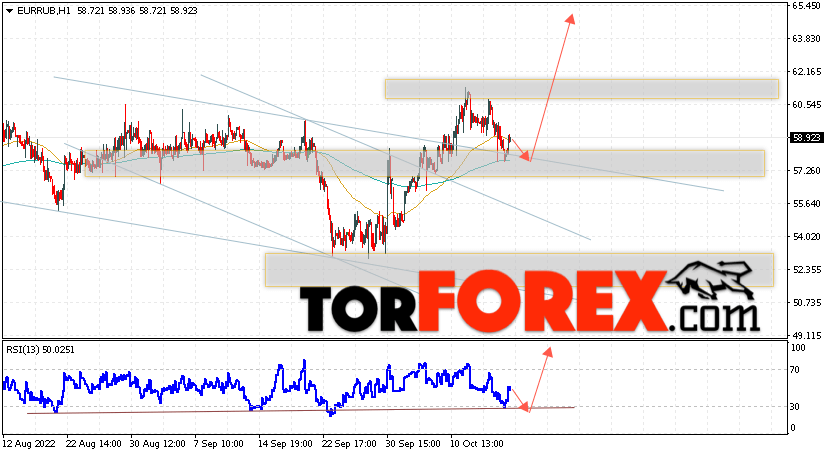Select the 22 Sep 17:00 time label
Screen dimensions: 828x455
pos(350,444)
